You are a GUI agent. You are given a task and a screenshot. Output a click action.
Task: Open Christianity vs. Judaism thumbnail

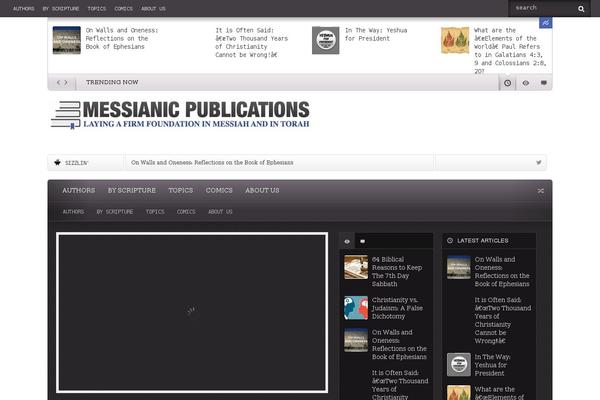(356, 308)
